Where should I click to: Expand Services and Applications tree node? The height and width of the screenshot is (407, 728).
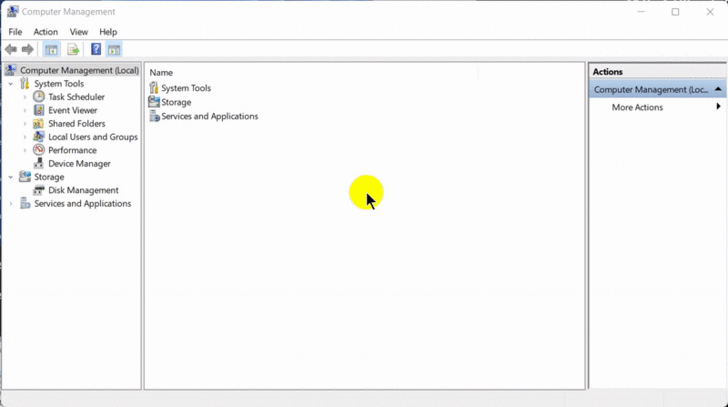point(11,204)
